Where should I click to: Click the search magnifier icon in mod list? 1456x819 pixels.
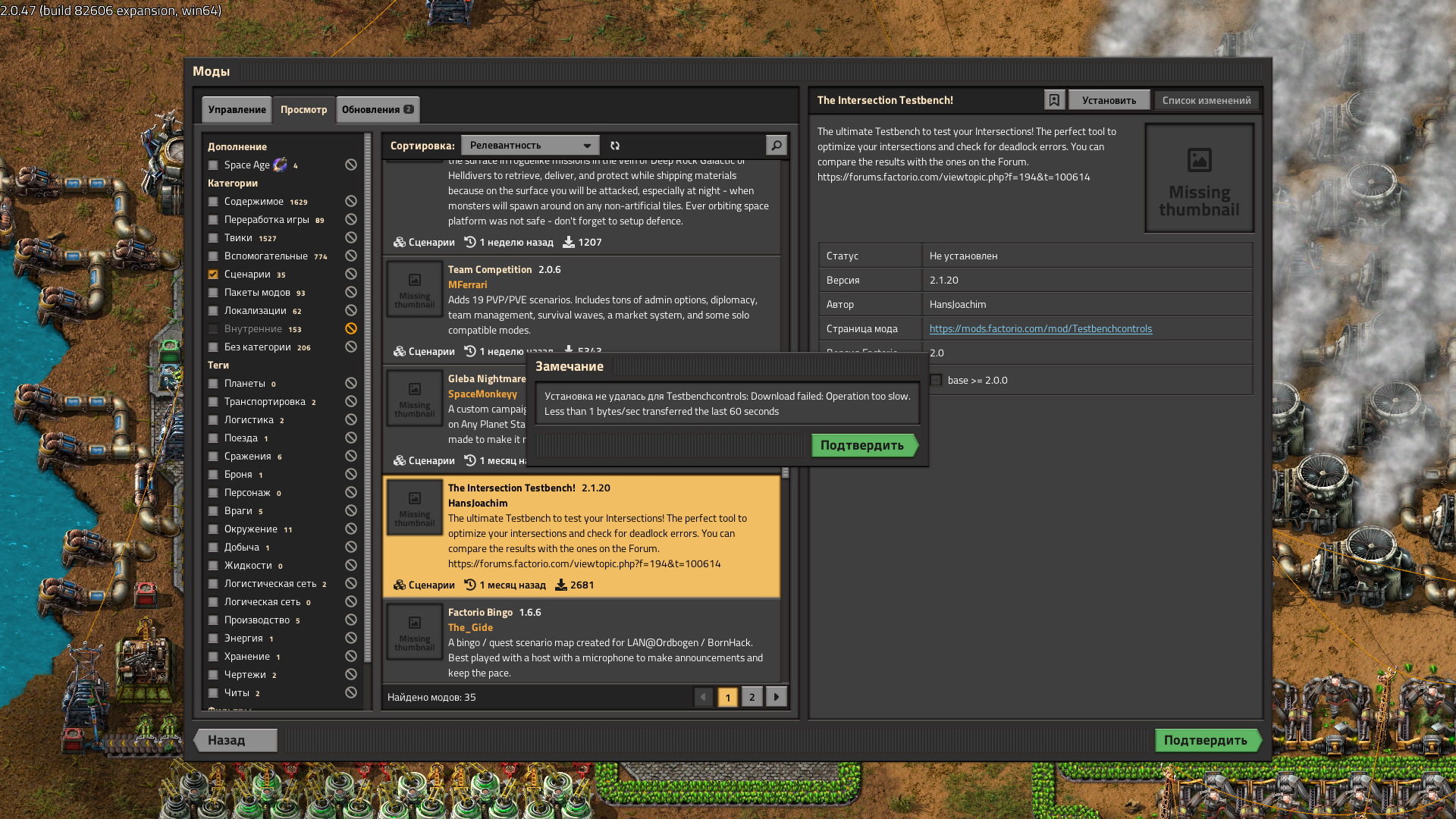coord(776,145)
